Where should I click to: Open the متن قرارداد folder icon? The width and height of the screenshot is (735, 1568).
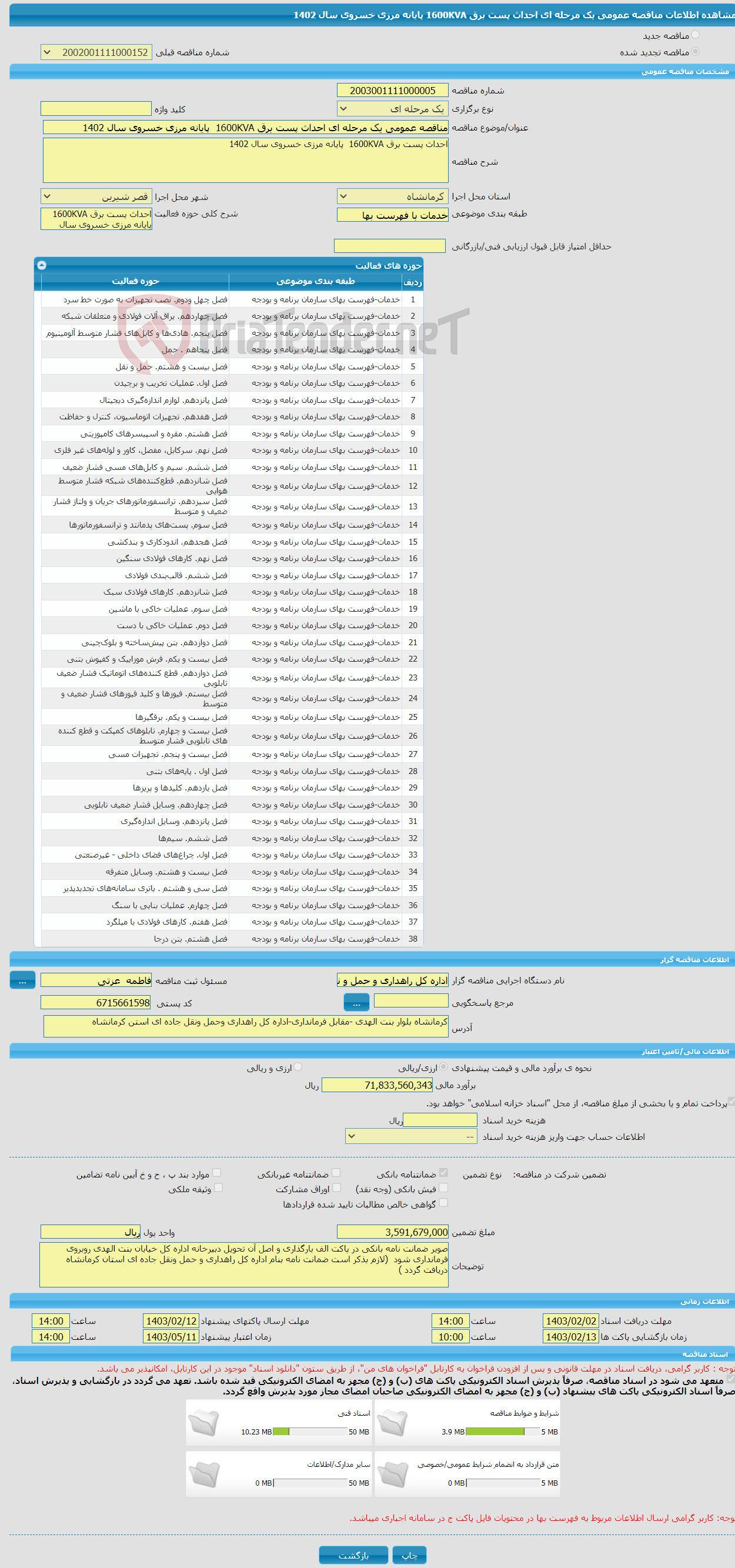point(392,1475)
